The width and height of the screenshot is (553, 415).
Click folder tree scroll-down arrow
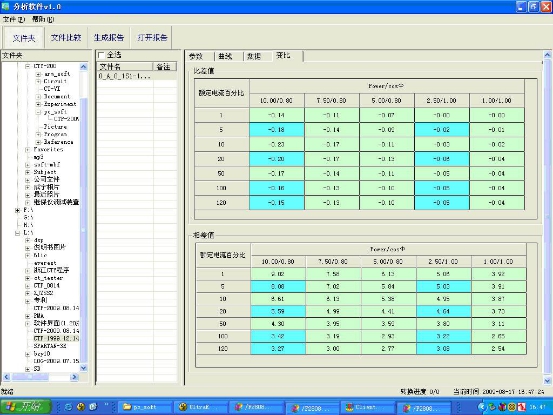tap(84, 368)
